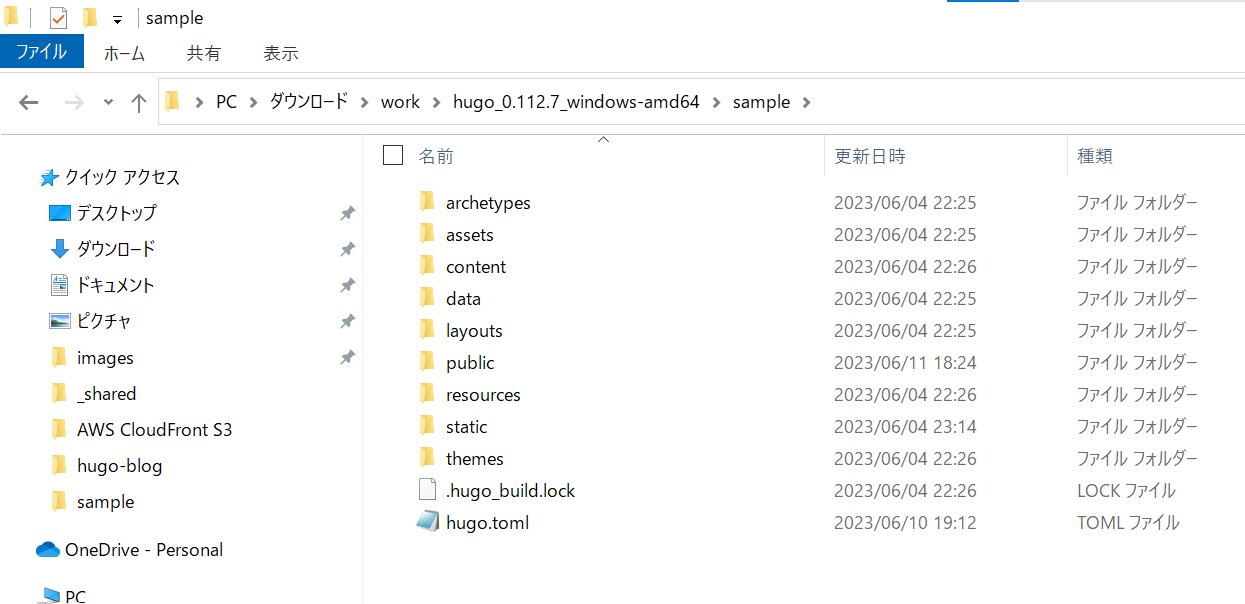Click the Properties icon in quick access toolbar

tap(58, 18)
